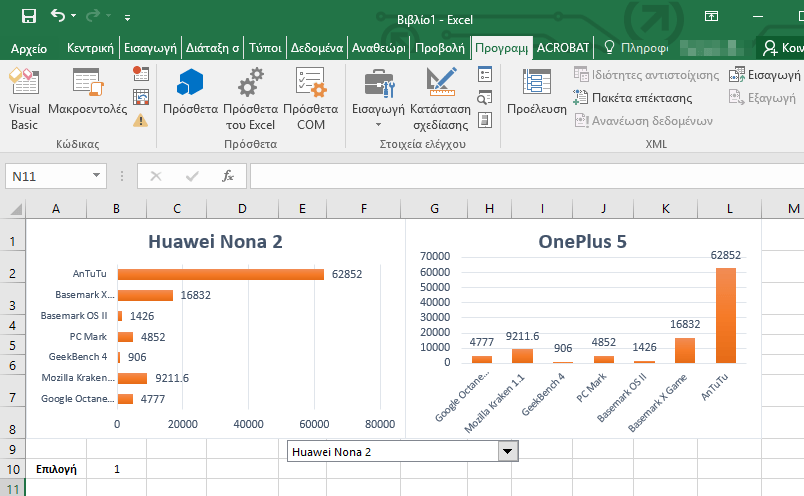
Task: Go to the Τύποι tab
Action: (x=265, y=48)
